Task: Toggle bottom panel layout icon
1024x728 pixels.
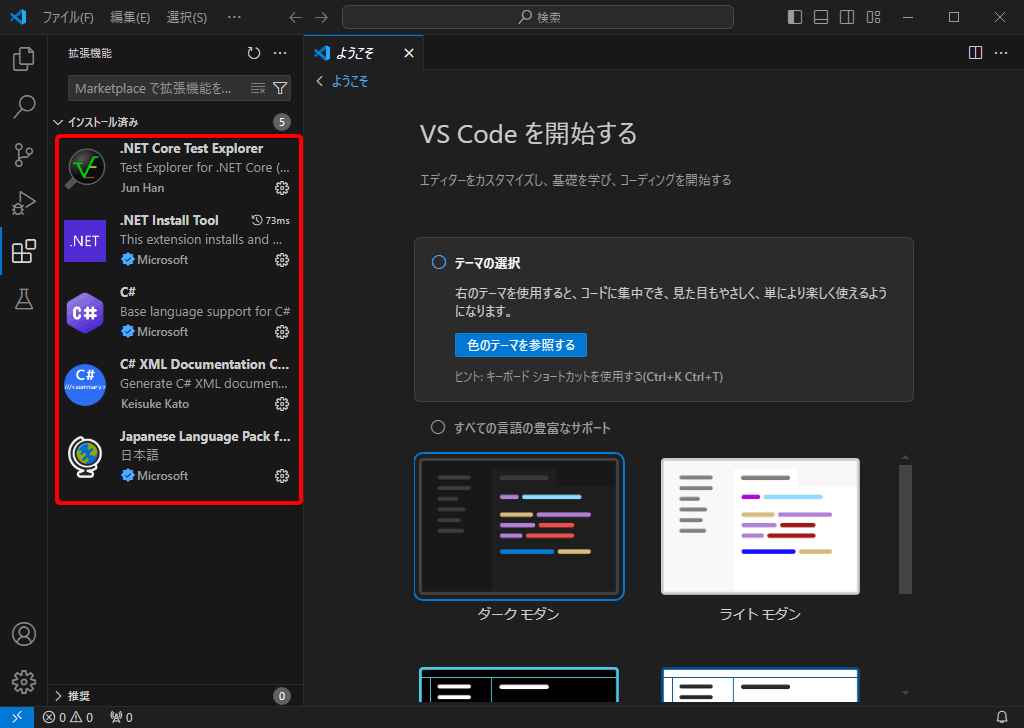Action: pyautogui.click(x=821, y=17)
